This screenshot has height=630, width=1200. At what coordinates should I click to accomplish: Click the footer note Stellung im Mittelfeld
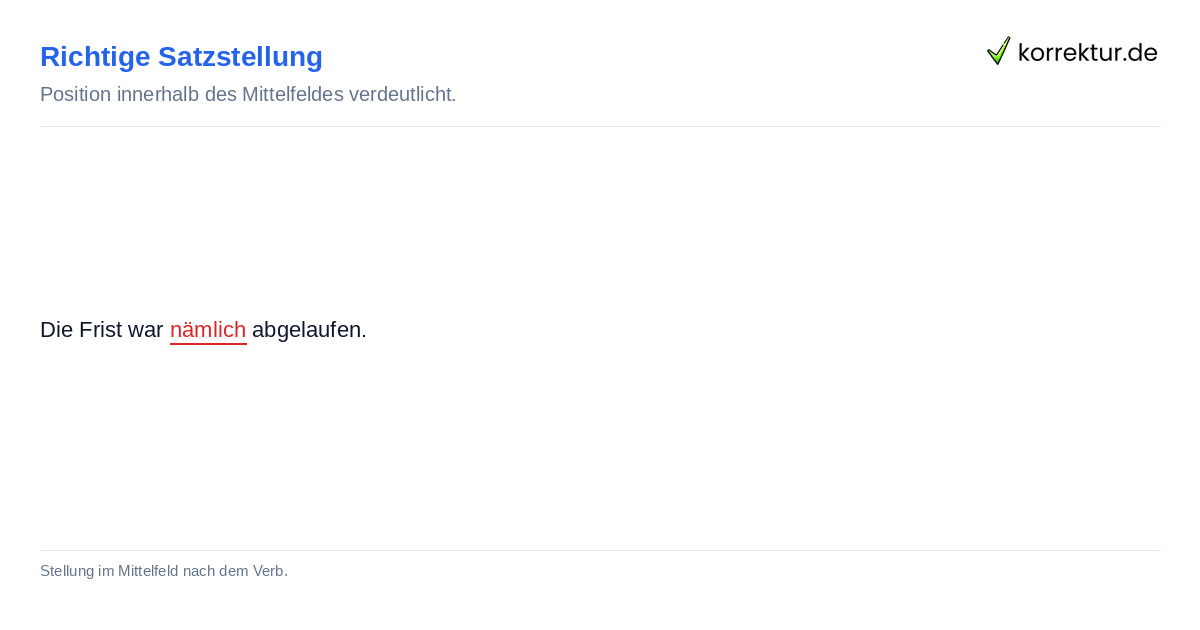point(164,571)
